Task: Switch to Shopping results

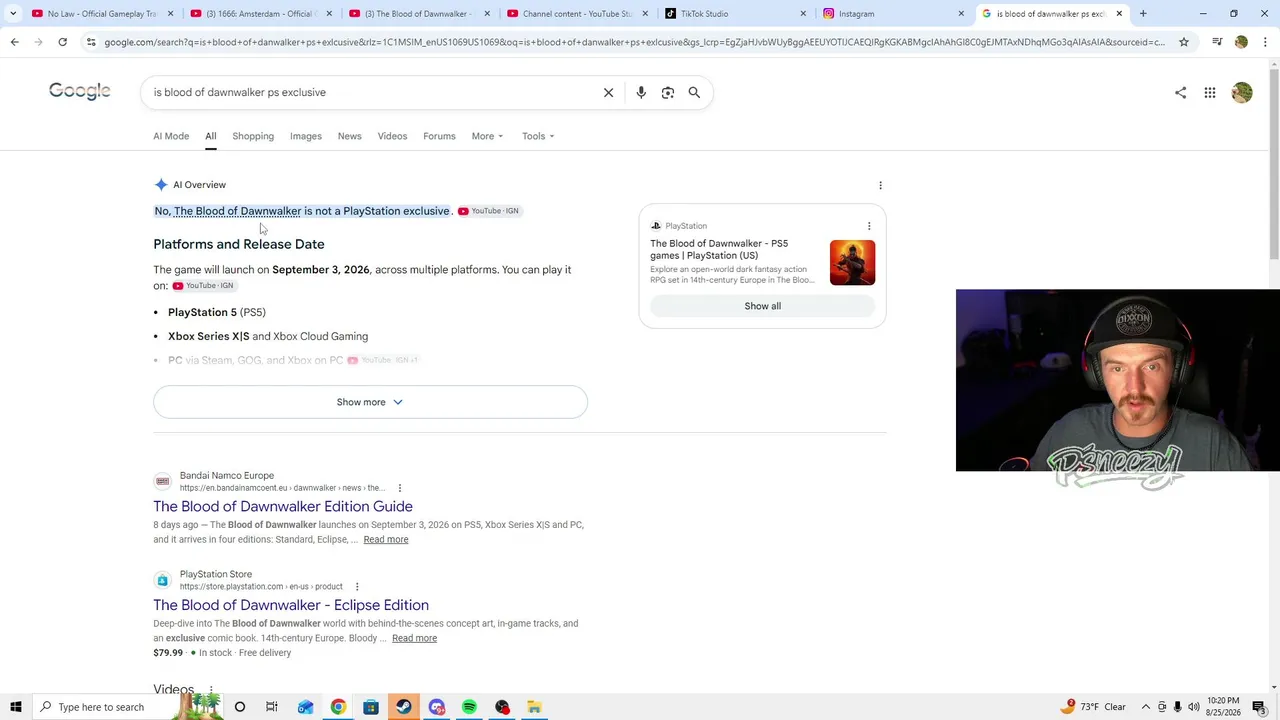Action: click(x=253, y=136)
